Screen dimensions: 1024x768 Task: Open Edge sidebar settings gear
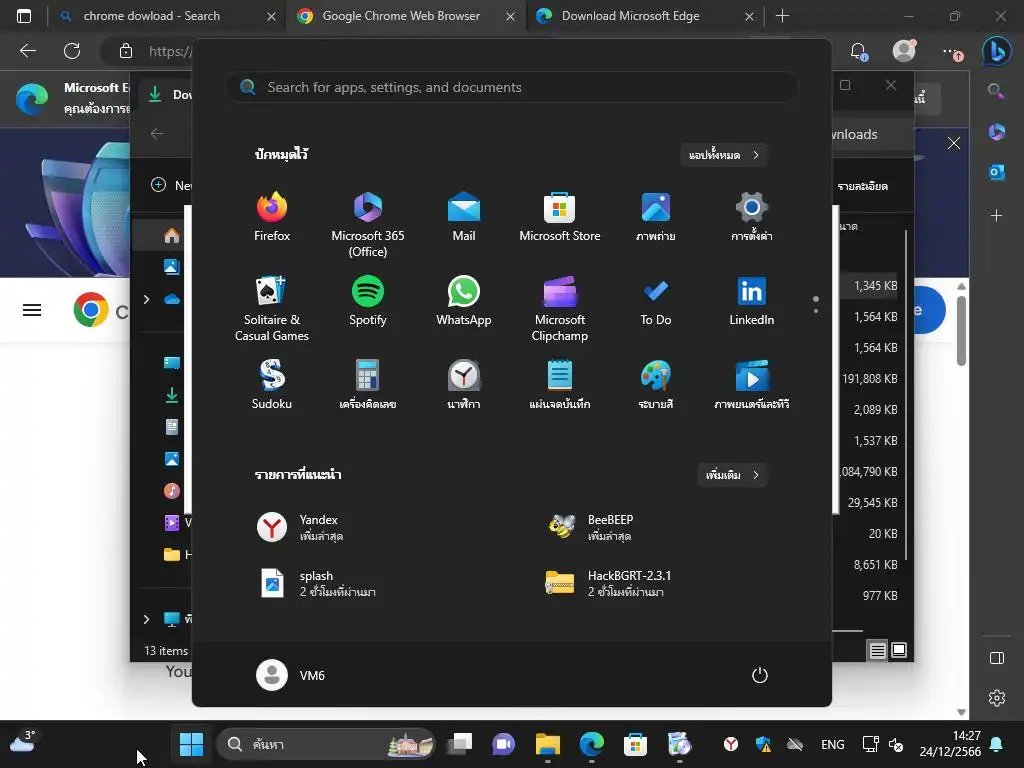(x=997, y=698)
